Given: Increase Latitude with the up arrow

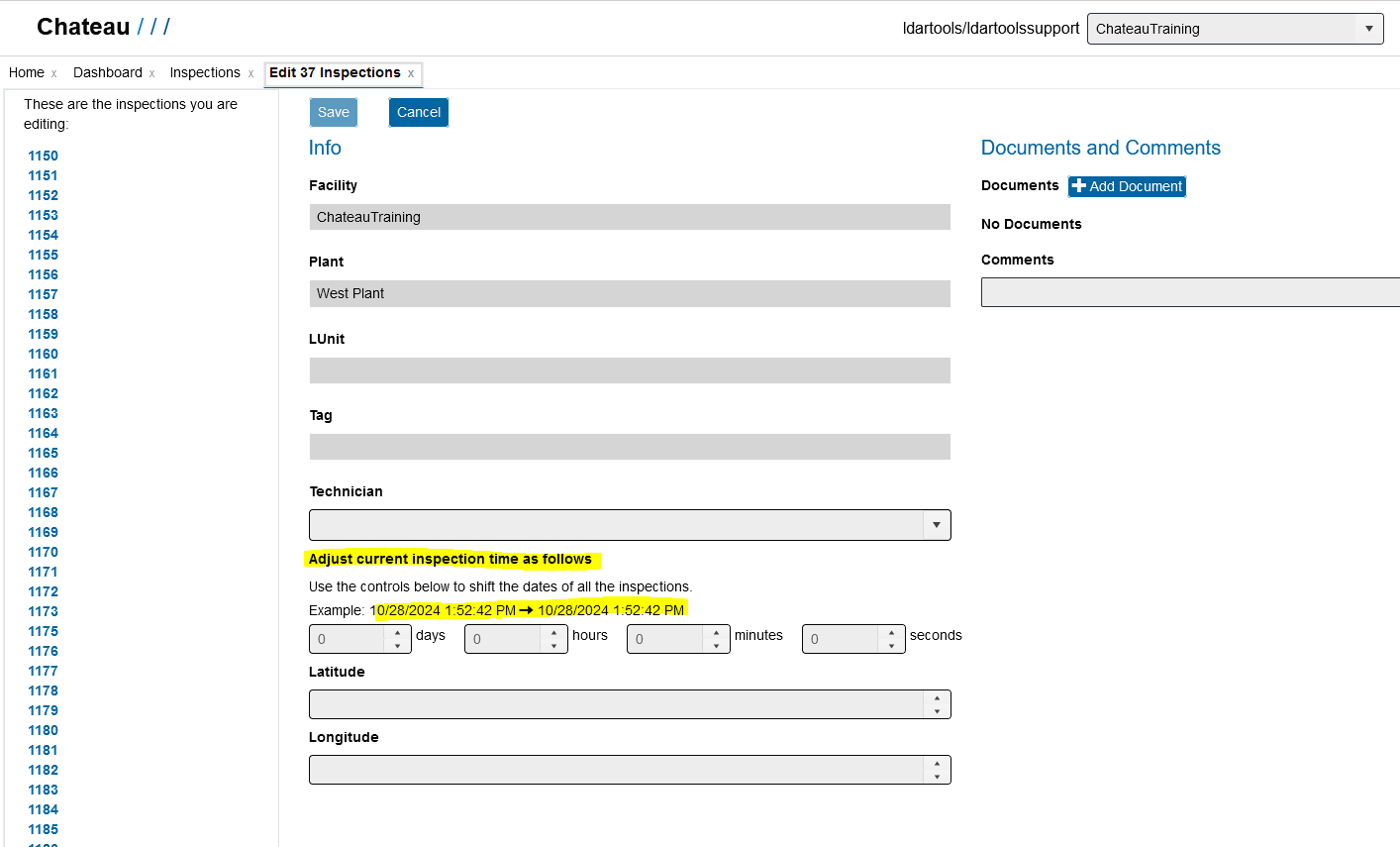Looking at the screenshot, I should point(937,697).
